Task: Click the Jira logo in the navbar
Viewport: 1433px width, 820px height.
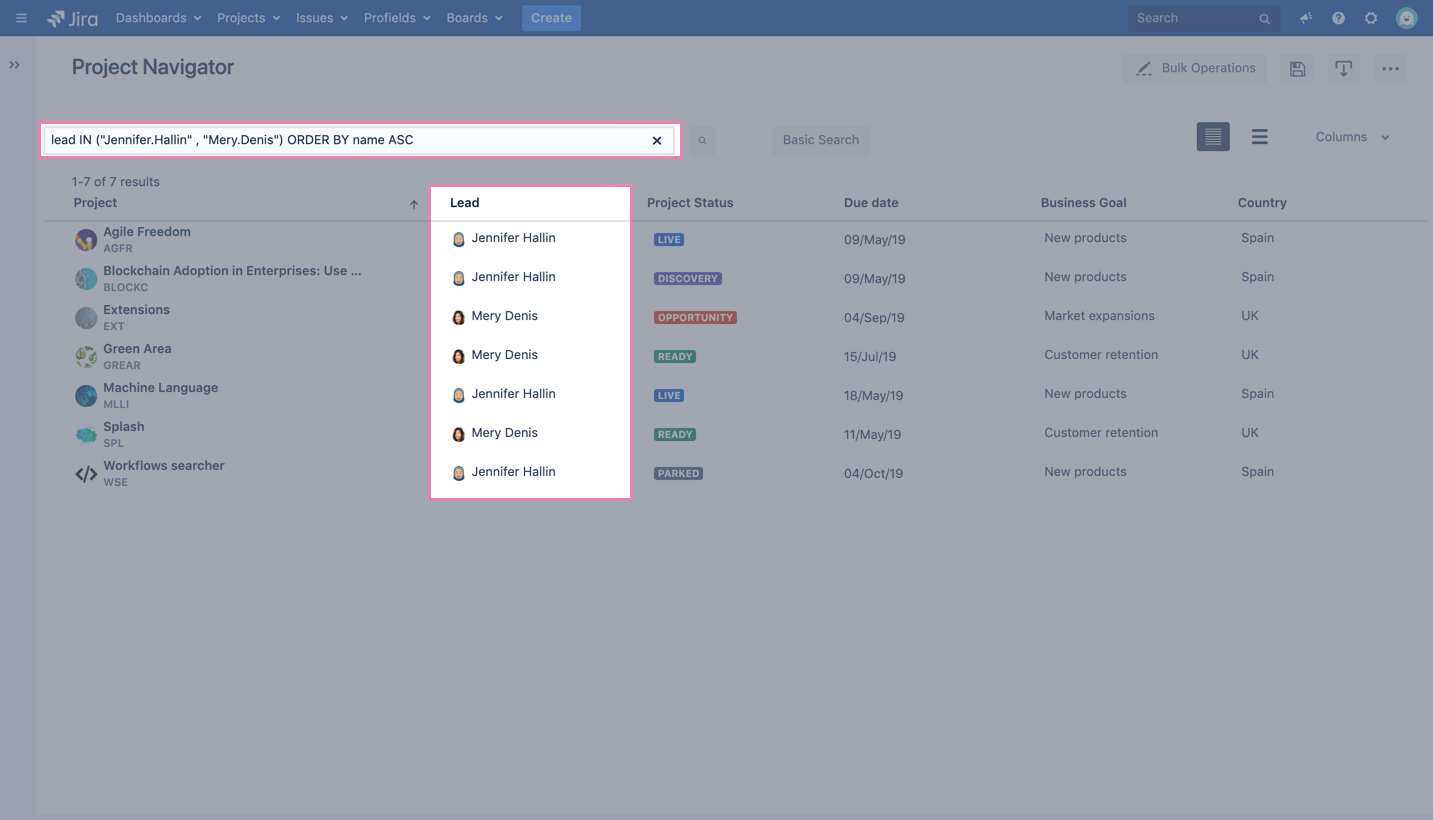Action: [x=71, y=17]
